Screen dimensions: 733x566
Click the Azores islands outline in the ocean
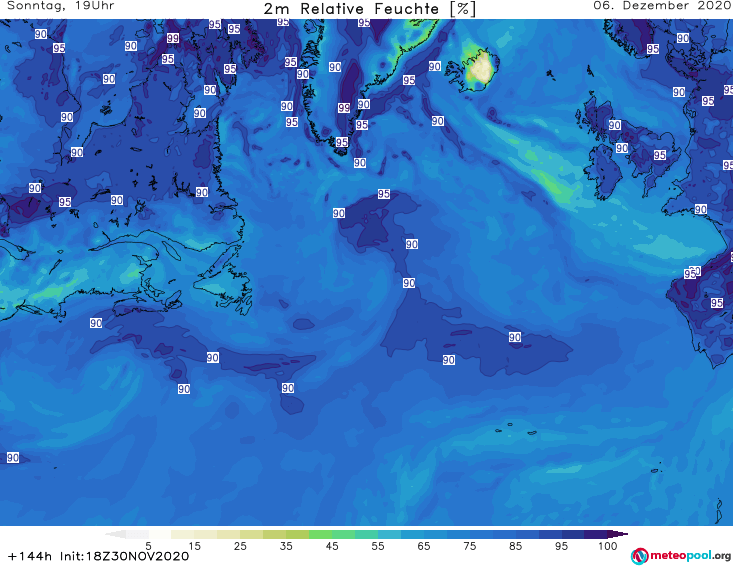coord(517,429)
